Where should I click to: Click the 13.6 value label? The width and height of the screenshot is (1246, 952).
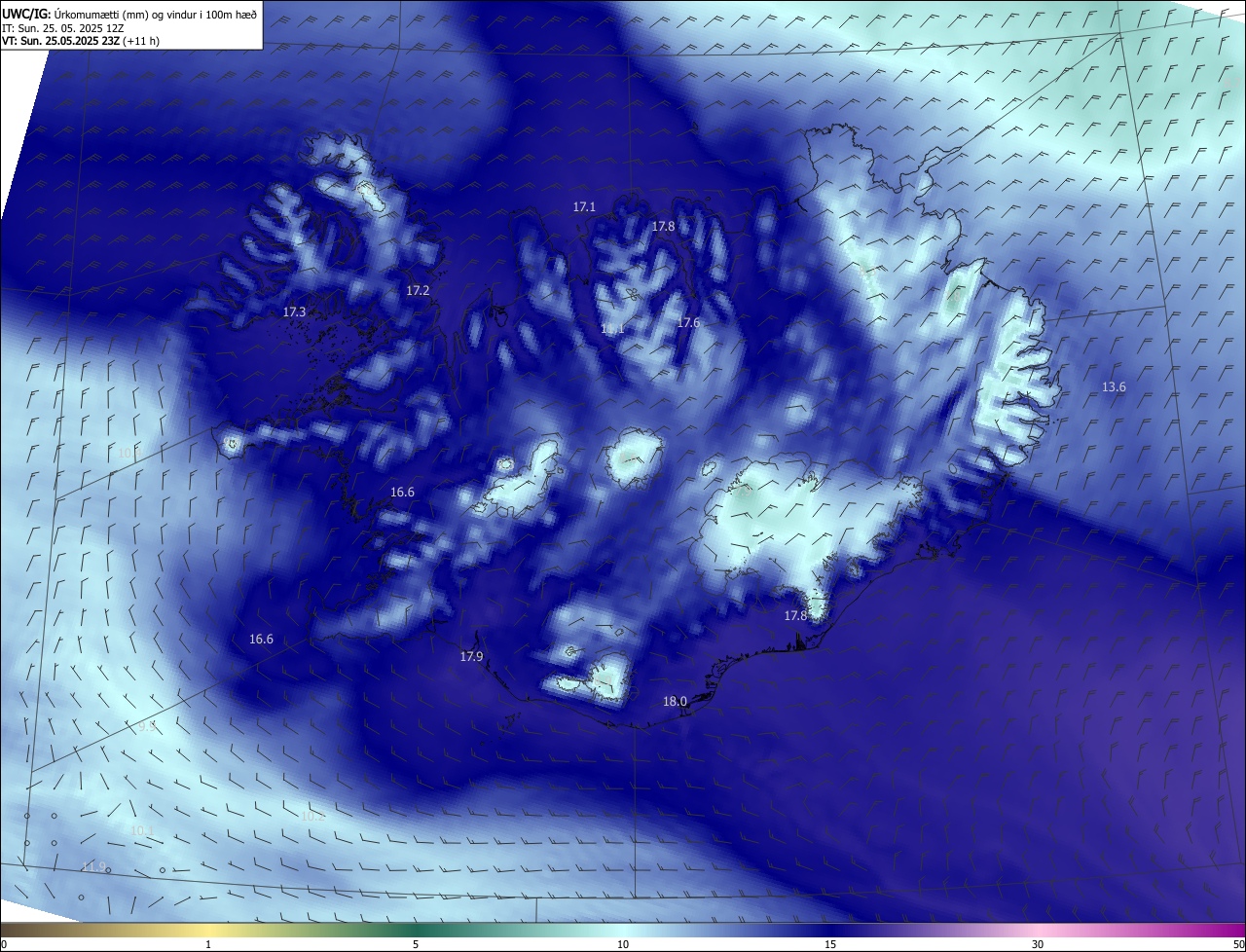click(1114, 387)
